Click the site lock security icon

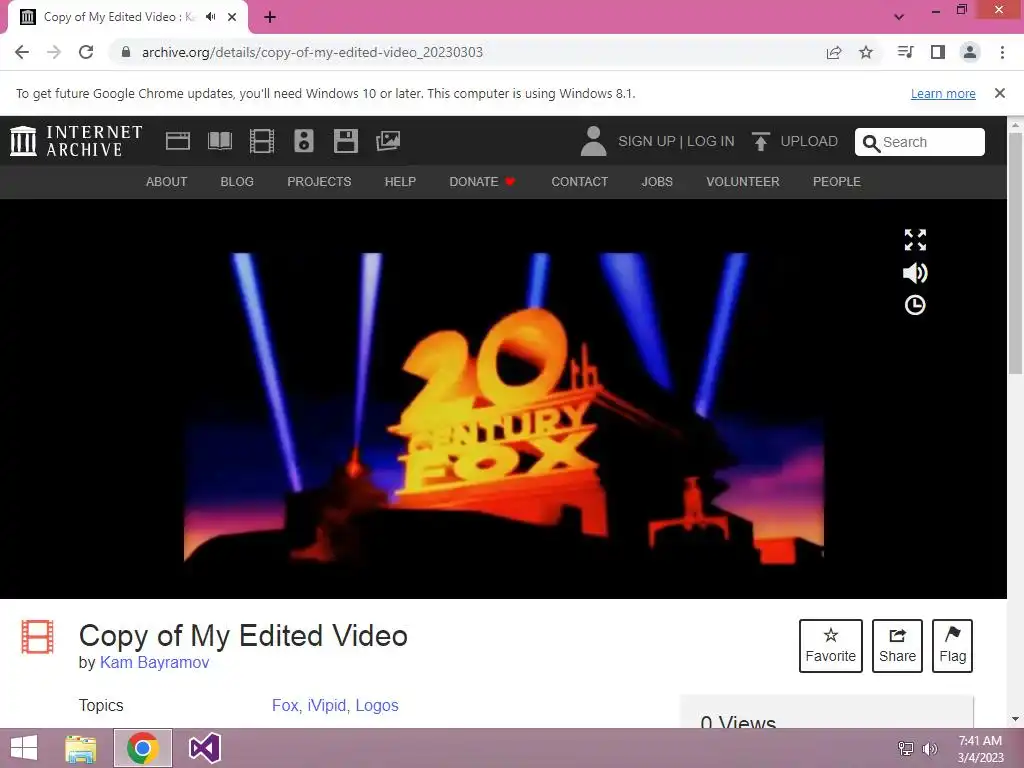tap(126, 52)
